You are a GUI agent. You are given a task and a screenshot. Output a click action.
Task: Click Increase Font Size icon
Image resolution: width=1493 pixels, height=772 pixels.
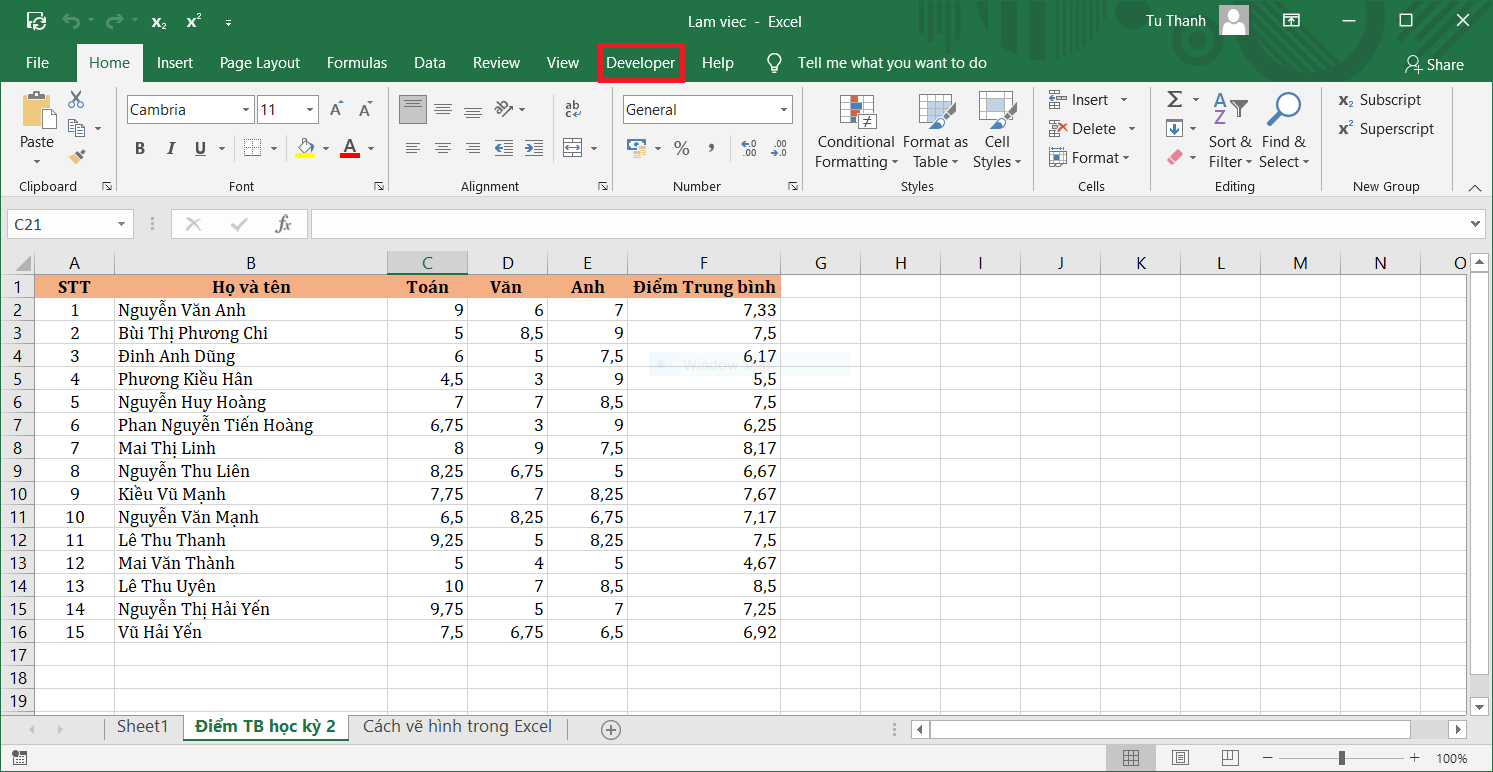click(x=337, y=110)
